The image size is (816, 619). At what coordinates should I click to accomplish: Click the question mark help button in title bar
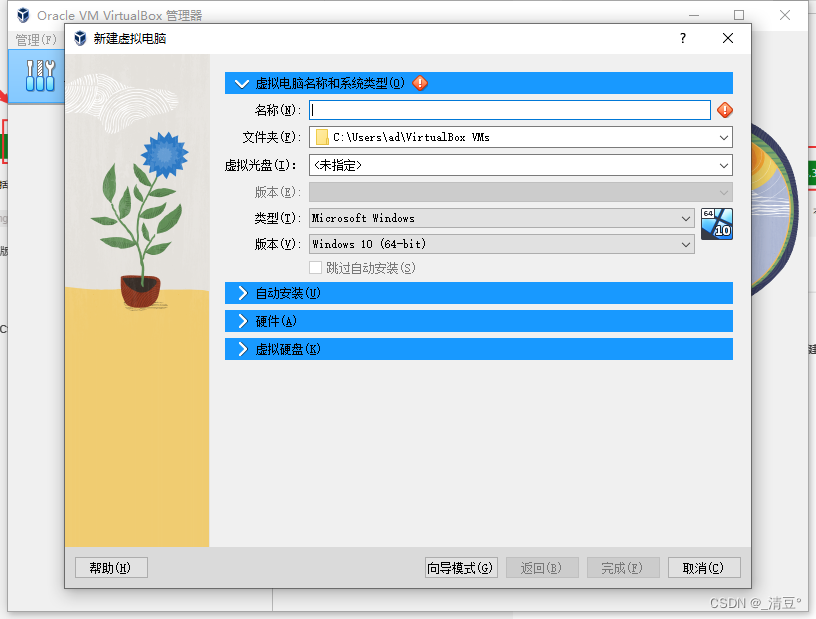coord(683,38)
